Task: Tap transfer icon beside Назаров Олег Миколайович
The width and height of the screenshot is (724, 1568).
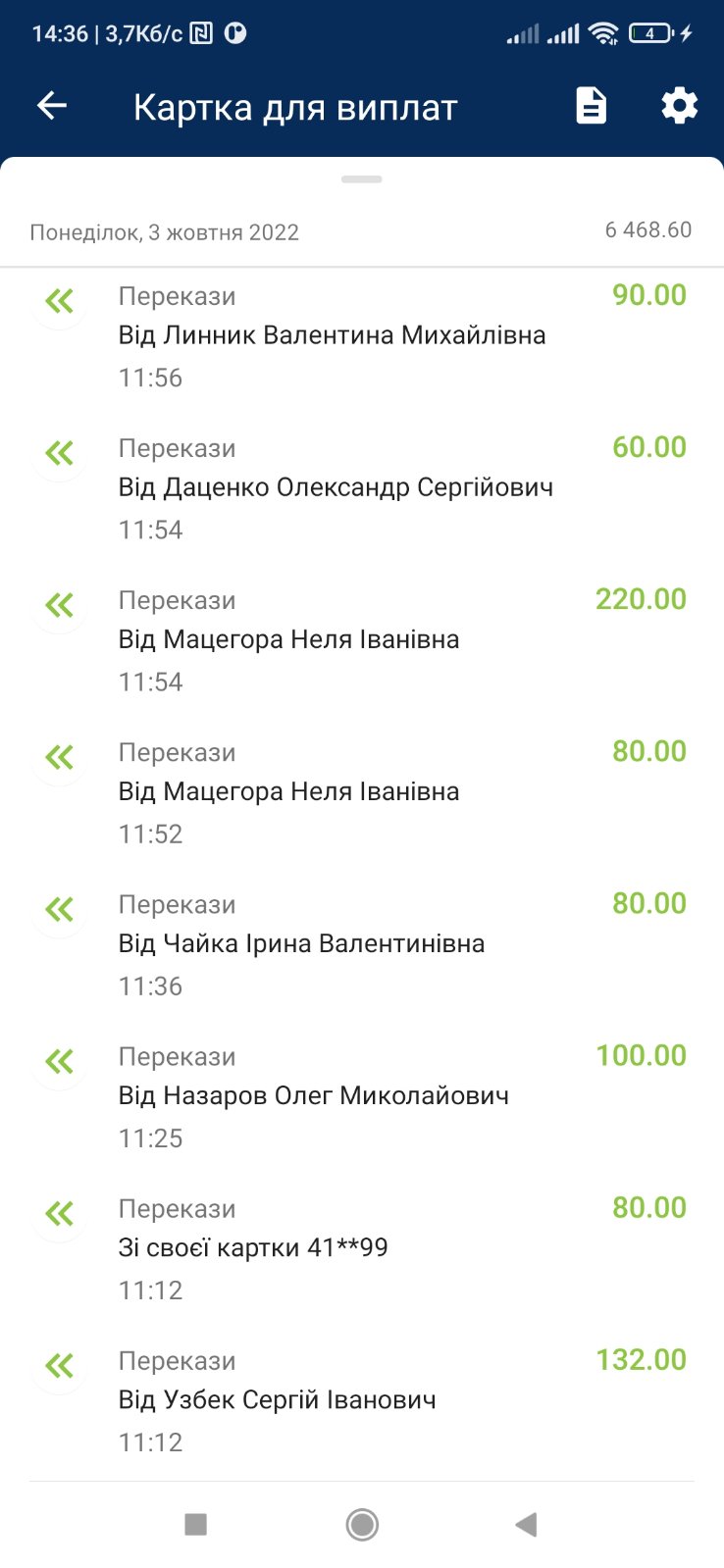Action: coord(60,1061)
